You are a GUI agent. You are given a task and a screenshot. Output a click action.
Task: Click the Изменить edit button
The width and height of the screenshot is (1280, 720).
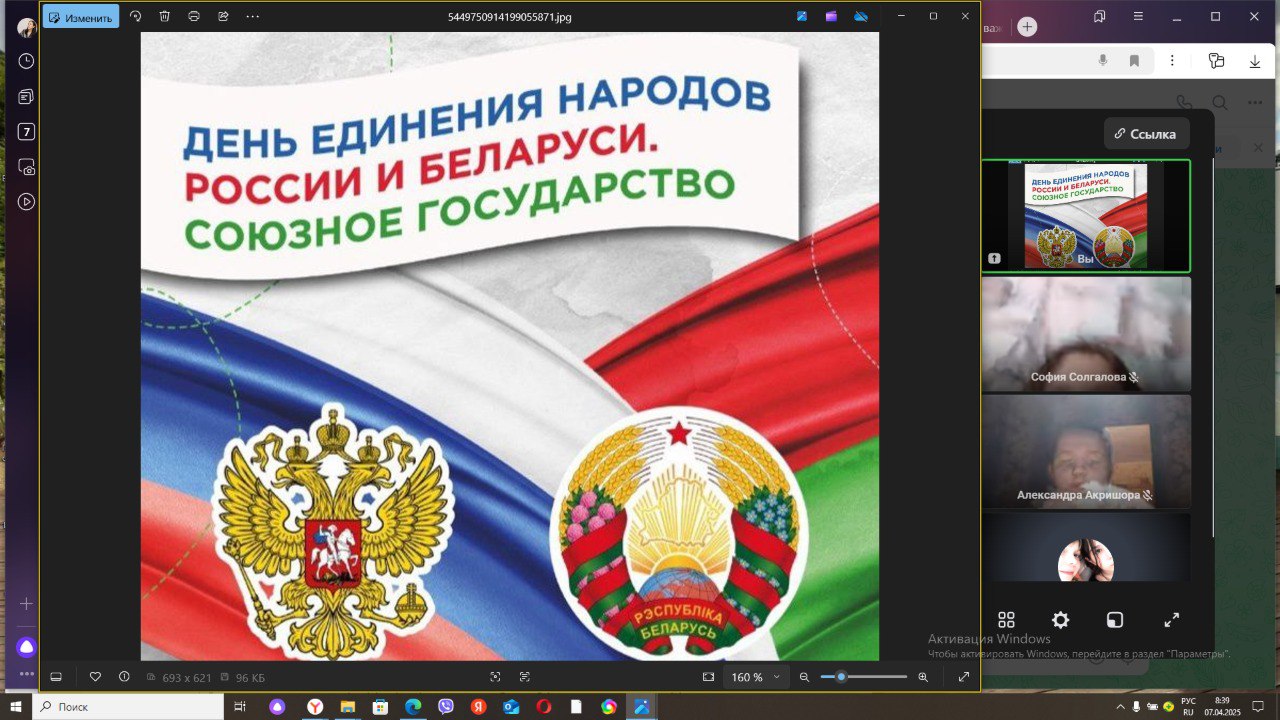coord(81,17)
